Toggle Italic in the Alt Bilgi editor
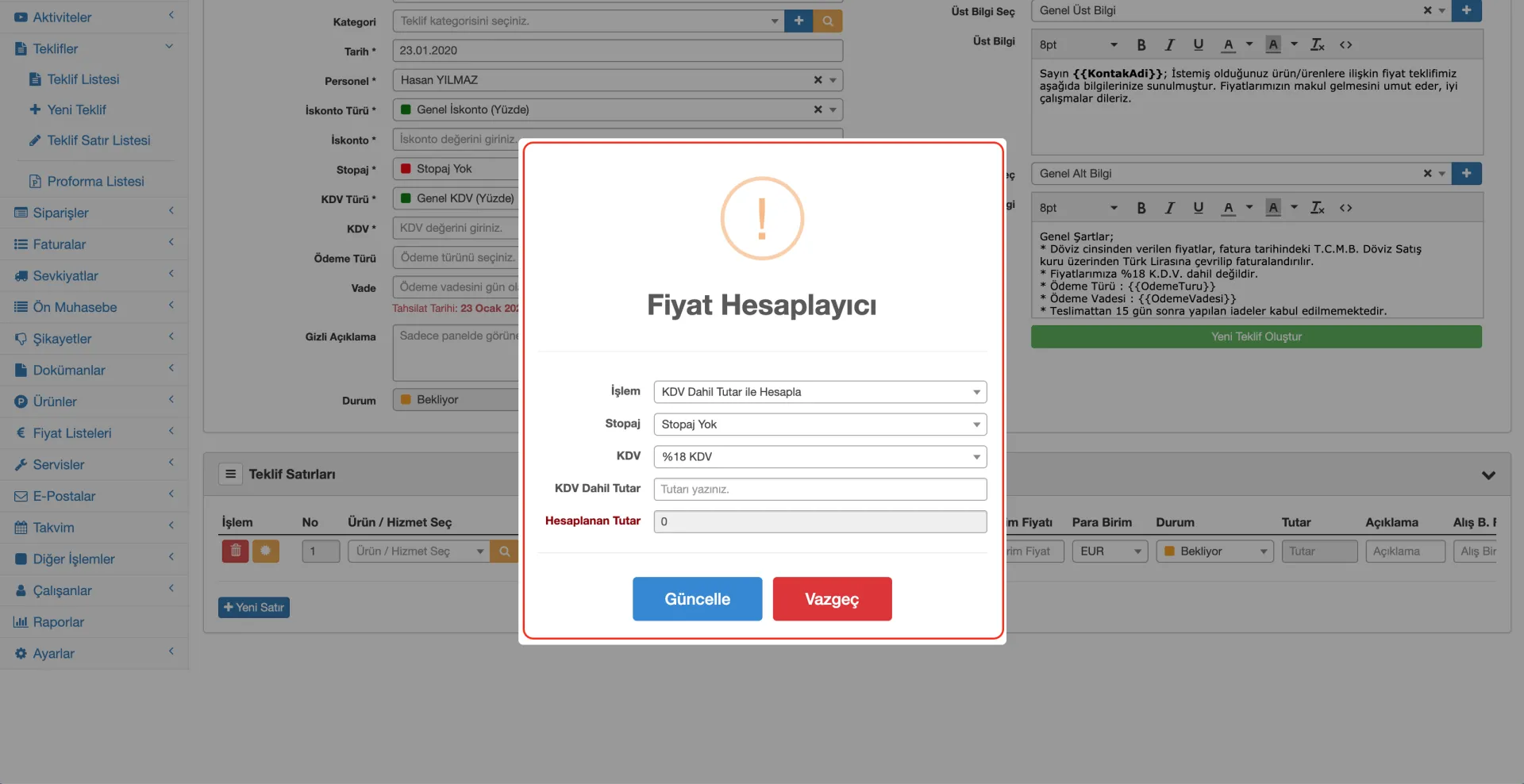This screenshot has width=1524, height=784. coord(1169,208)
